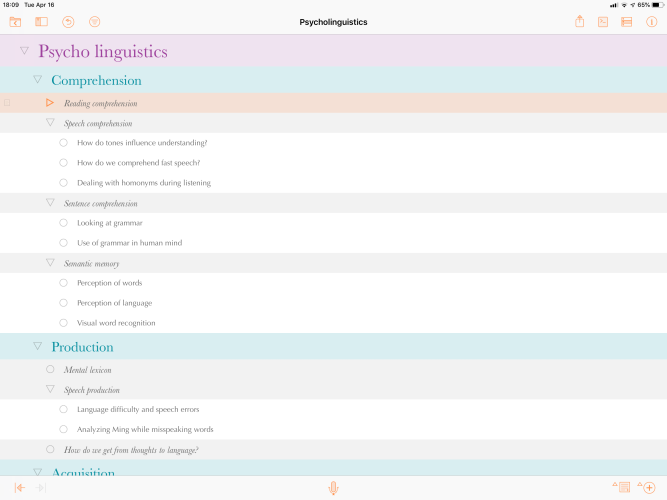
Task: Tap the text 'Visual word recognition'
Action: tap(116, 323)
